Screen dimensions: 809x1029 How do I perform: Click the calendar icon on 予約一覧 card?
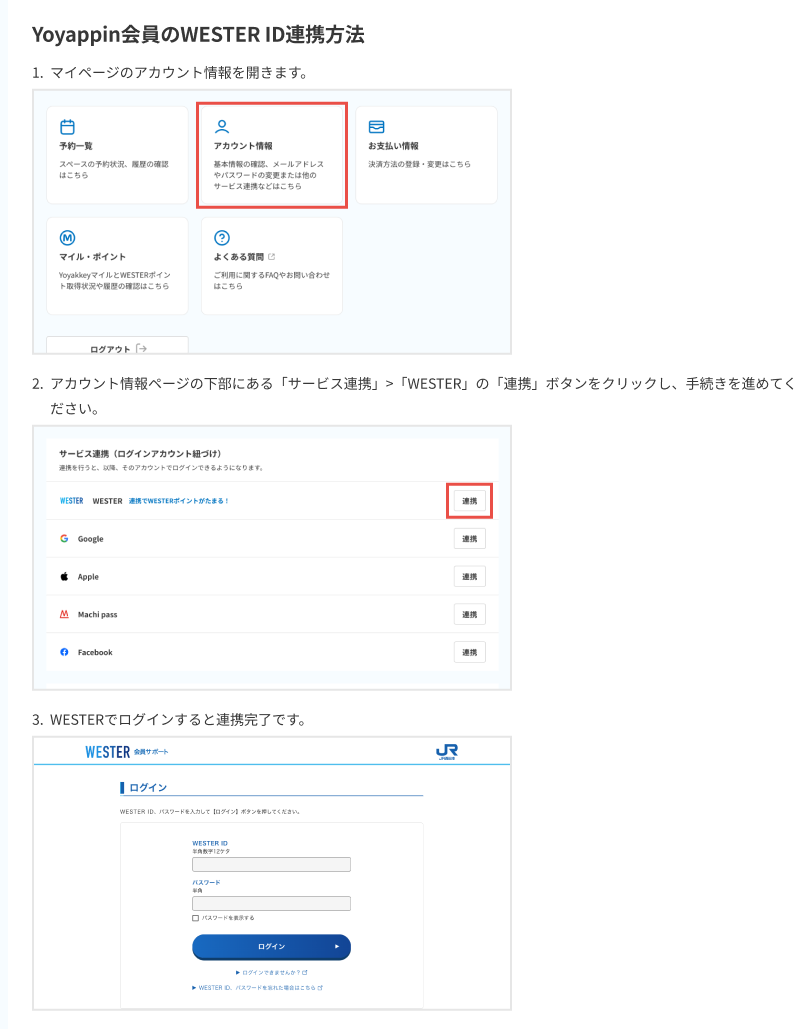[x=68, y=127]
